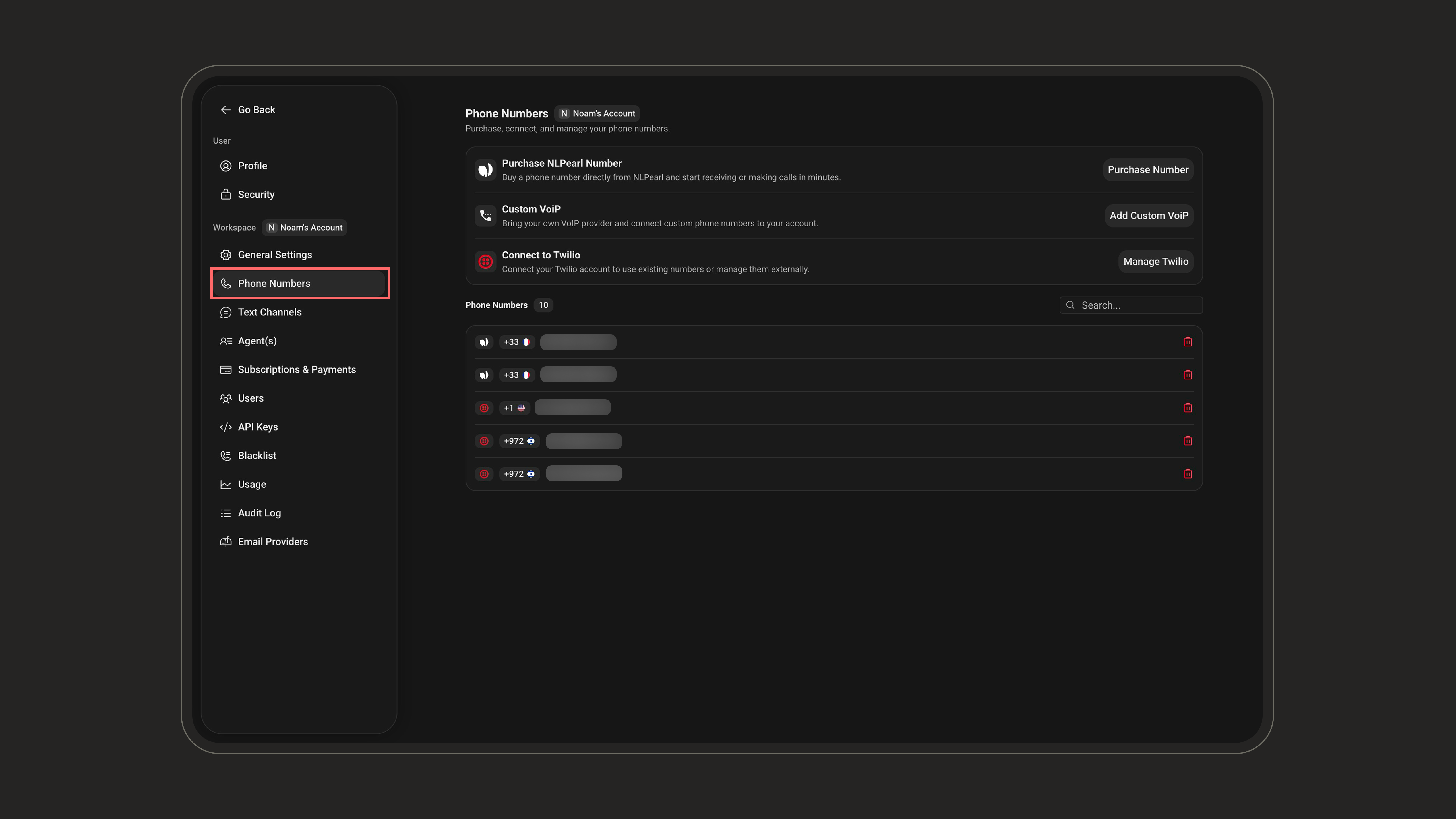Click the +1 US country code badge
Image resolution: width=1456 pixels, height=819 pixels.
pos(514,408)
